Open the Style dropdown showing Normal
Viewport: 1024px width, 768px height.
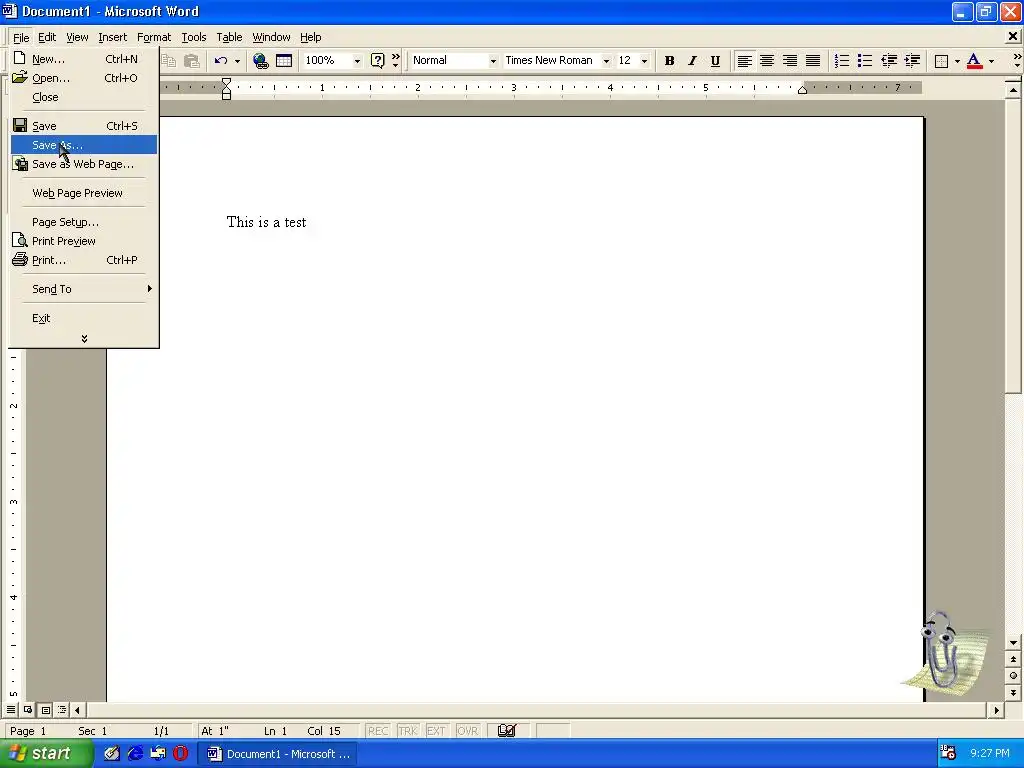pyautogui.click(x=493, y=61)
